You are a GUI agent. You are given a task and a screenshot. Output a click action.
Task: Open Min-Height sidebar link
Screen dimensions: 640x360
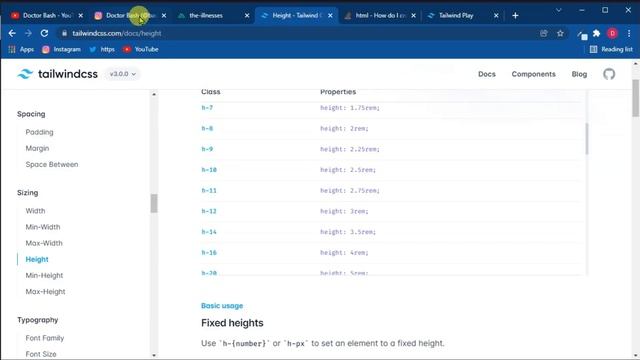(x=44, y=276)
